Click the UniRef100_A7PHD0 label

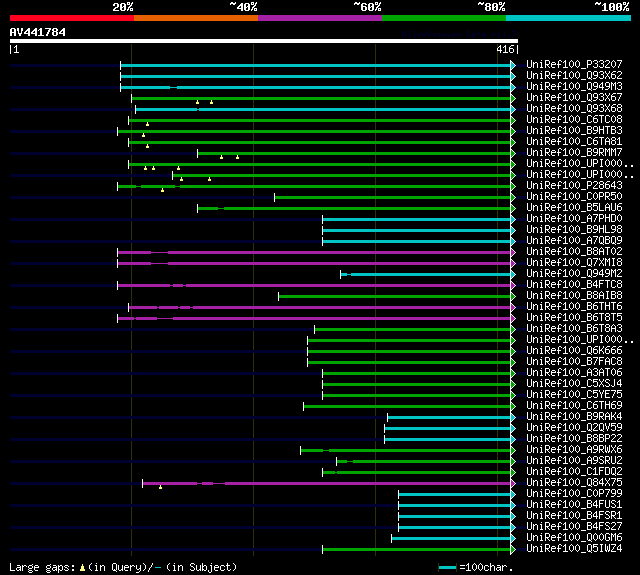[574, 219]
